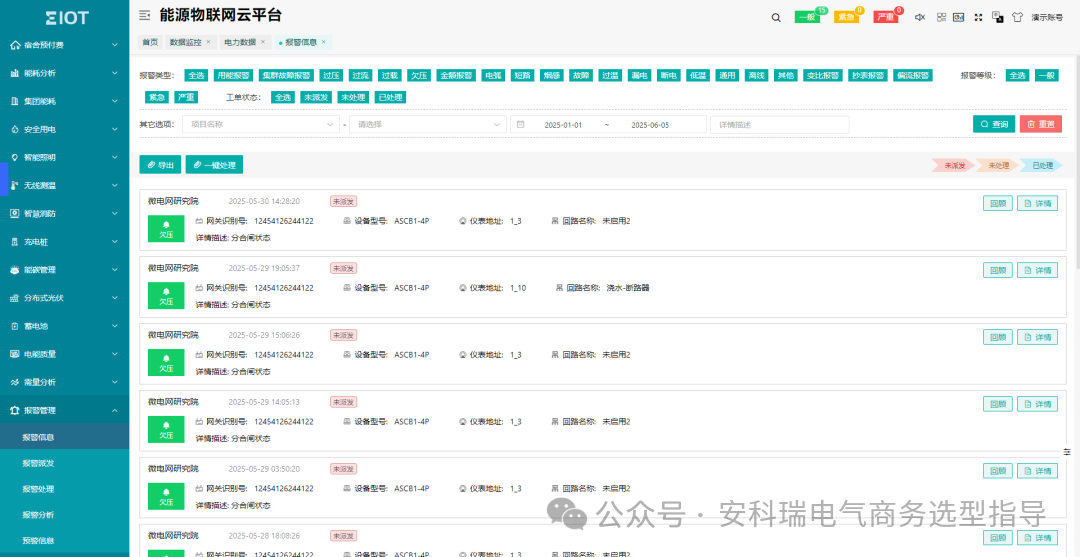Click the 导出 export button
The width and height of the screenshot is (1080, 557).
pos(160,165)
